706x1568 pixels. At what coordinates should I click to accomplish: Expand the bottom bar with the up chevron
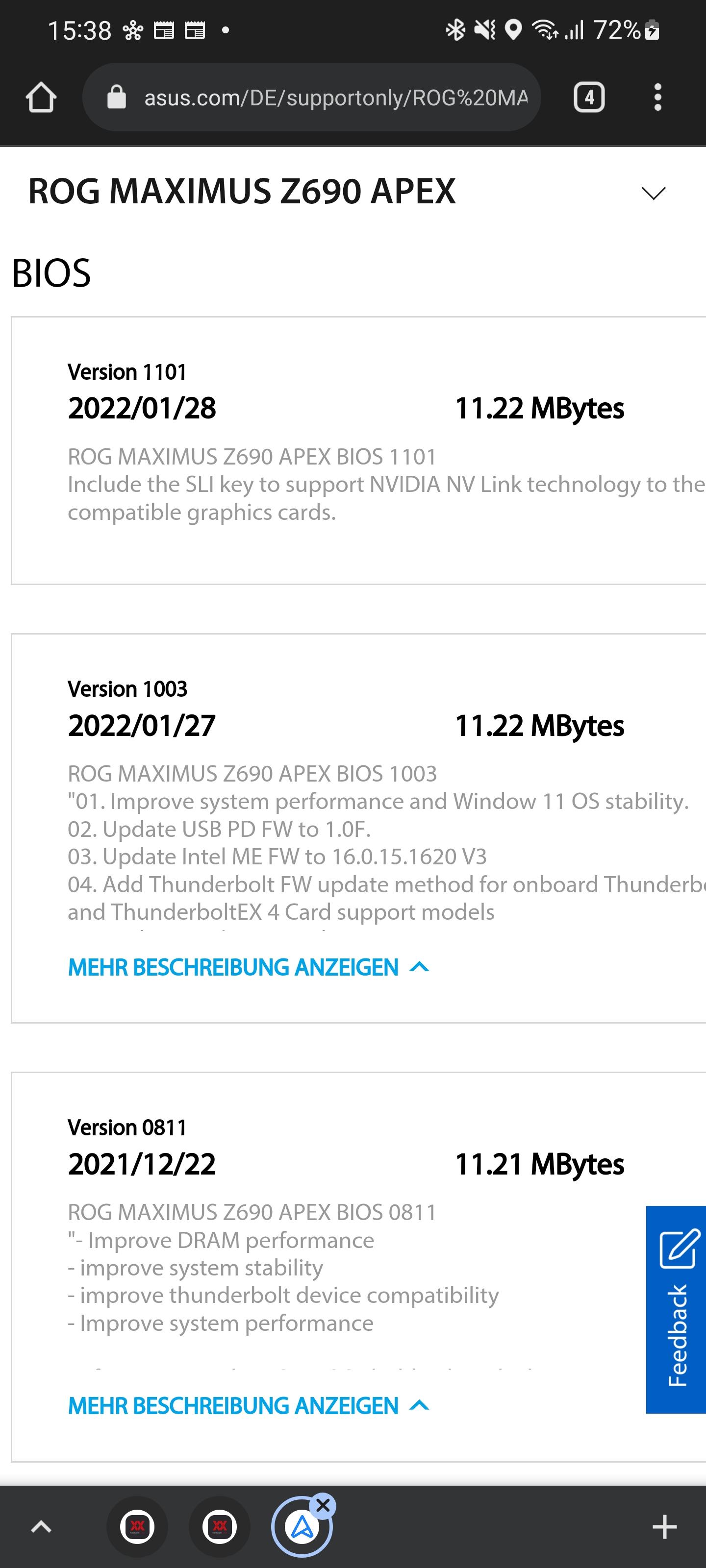[x=41, y=1527]
